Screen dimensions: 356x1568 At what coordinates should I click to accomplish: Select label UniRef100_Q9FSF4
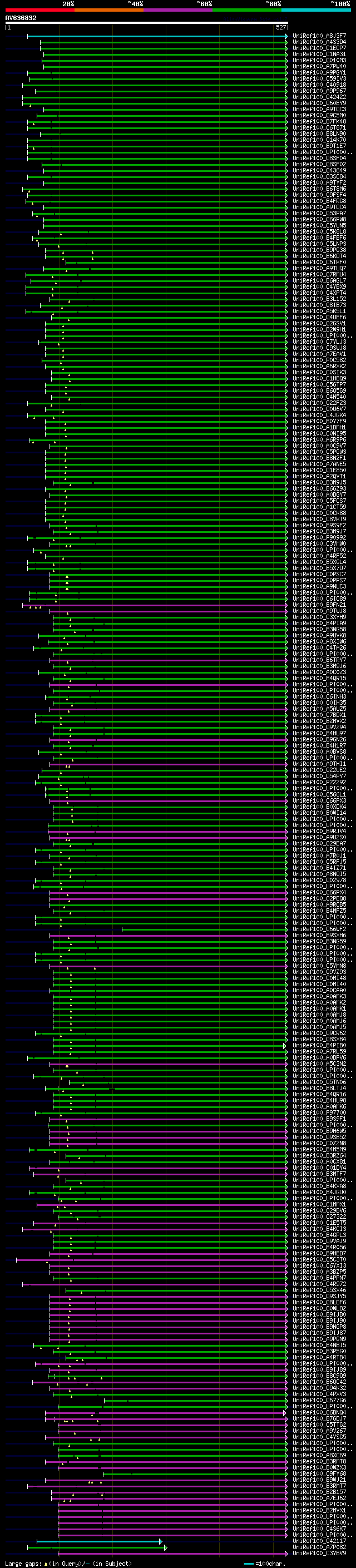319,195
